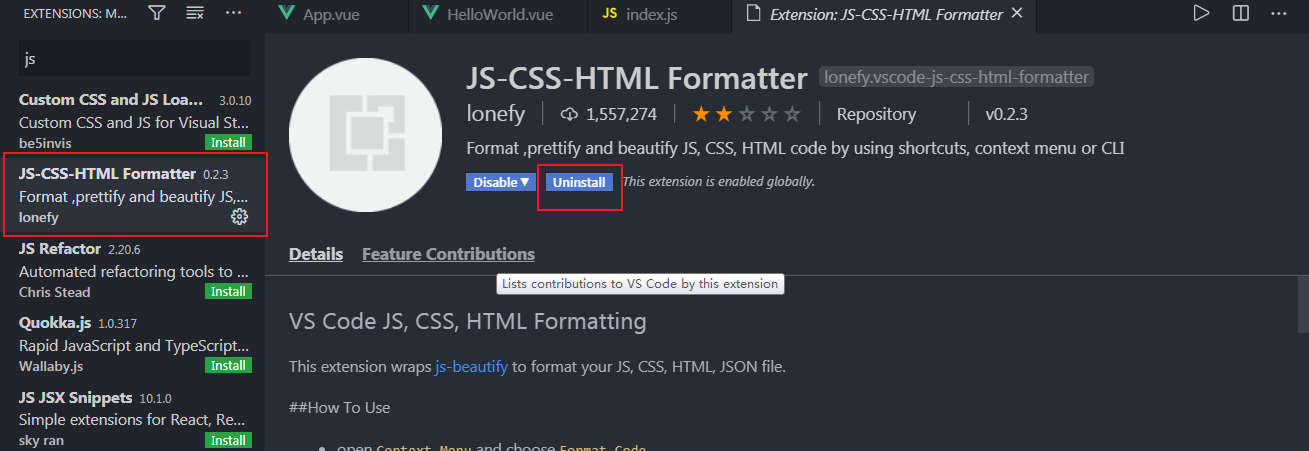The width and height of the screenshot is (1309, 451).
Task: Expand the Disable dropdown button
Action: (502, 182)
